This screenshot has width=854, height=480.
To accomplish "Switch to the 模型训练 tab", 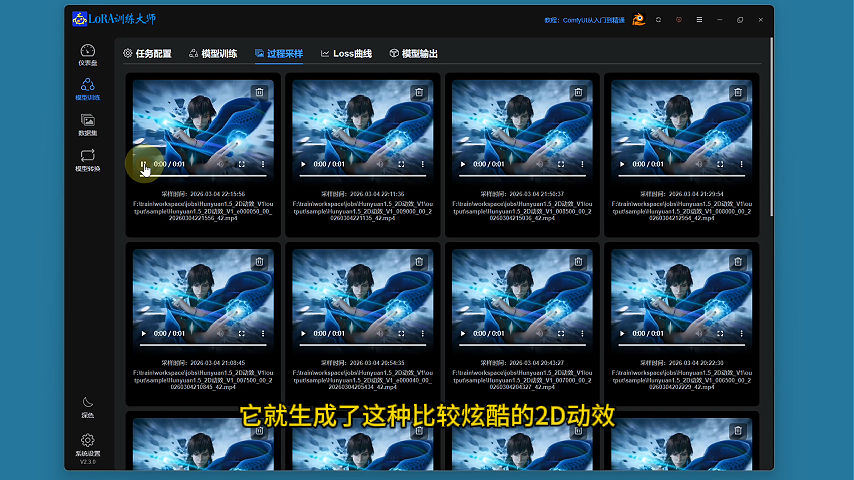I will tap(213, 53).
